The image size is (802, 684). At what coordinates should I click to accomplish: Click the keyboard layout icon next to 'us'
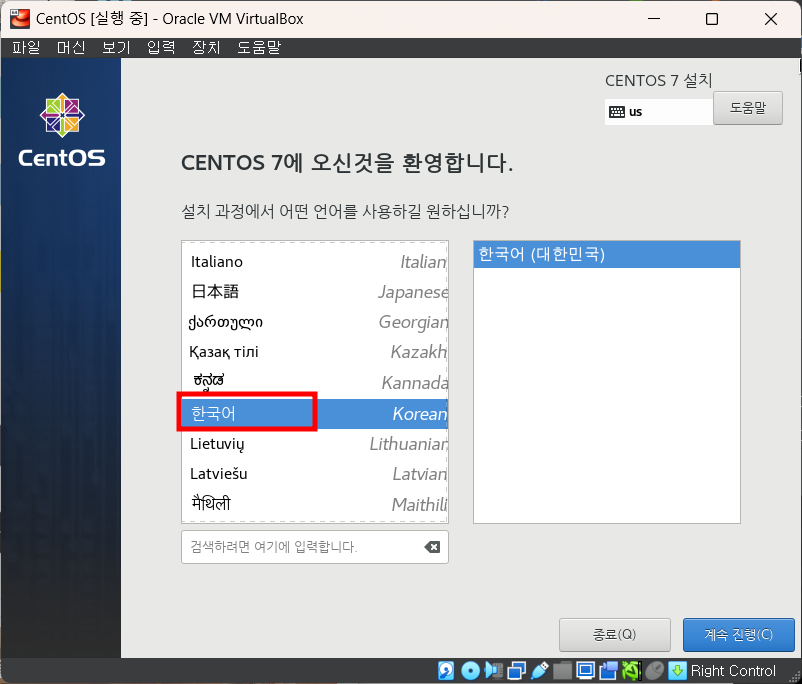tap(617, 112)
